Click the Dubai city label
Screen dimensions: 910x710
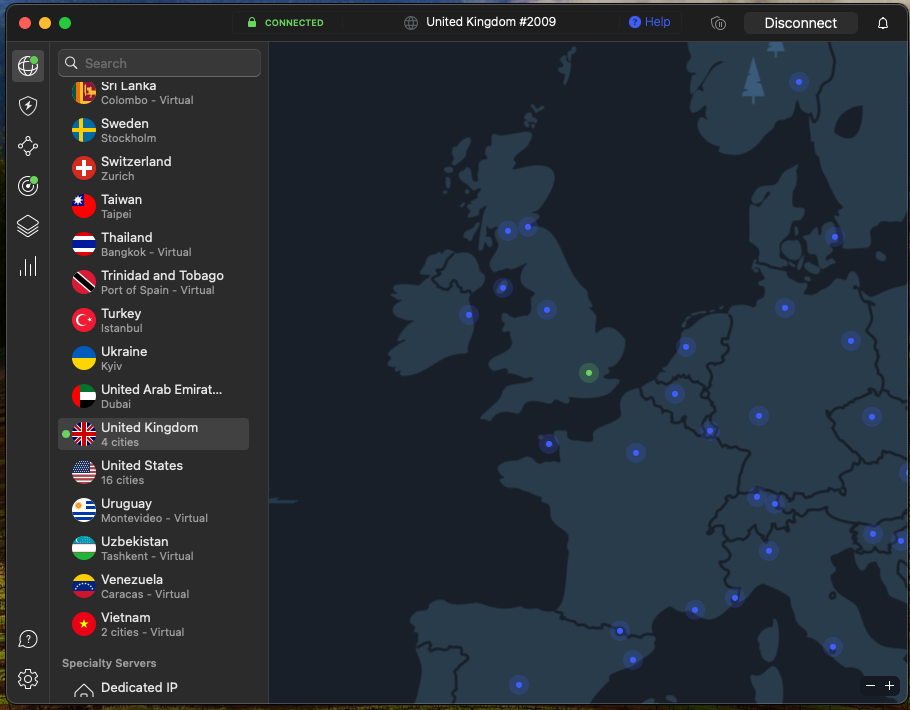[x=115, y=404]
